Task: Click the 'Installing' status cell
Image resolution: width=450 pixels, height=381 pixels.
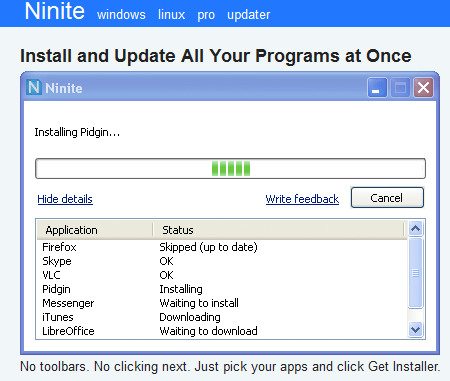Action: 181,289
